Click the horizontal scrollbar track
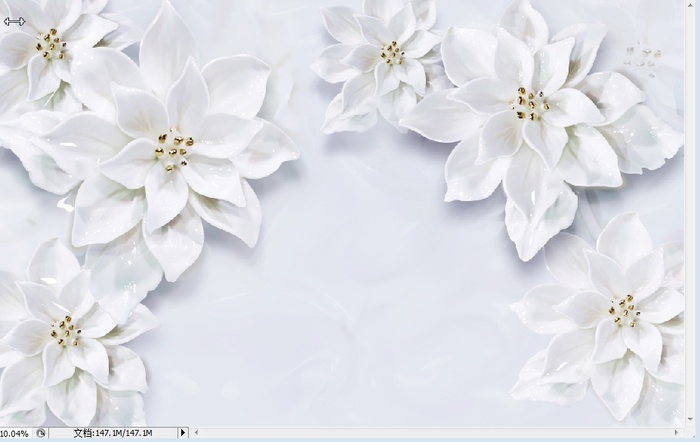The width and height of the screenshot is (700, 442). click(436, 433)
